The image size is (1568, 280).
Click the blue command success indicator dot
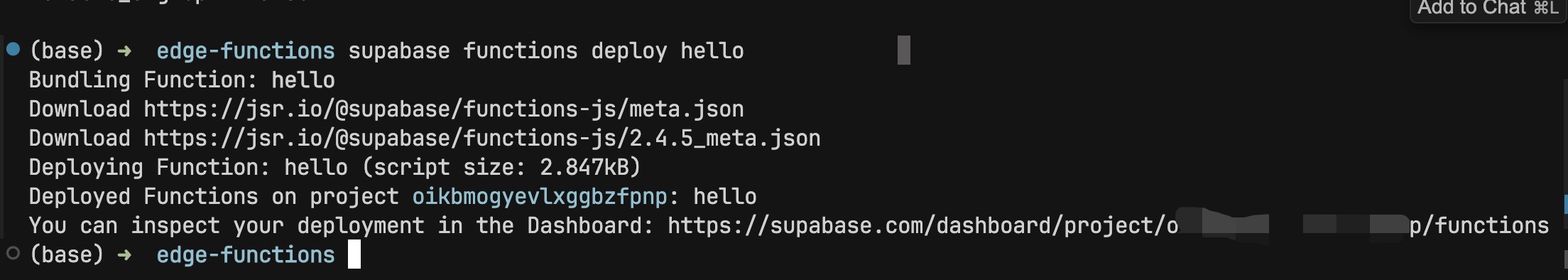(x=13, y=49)
